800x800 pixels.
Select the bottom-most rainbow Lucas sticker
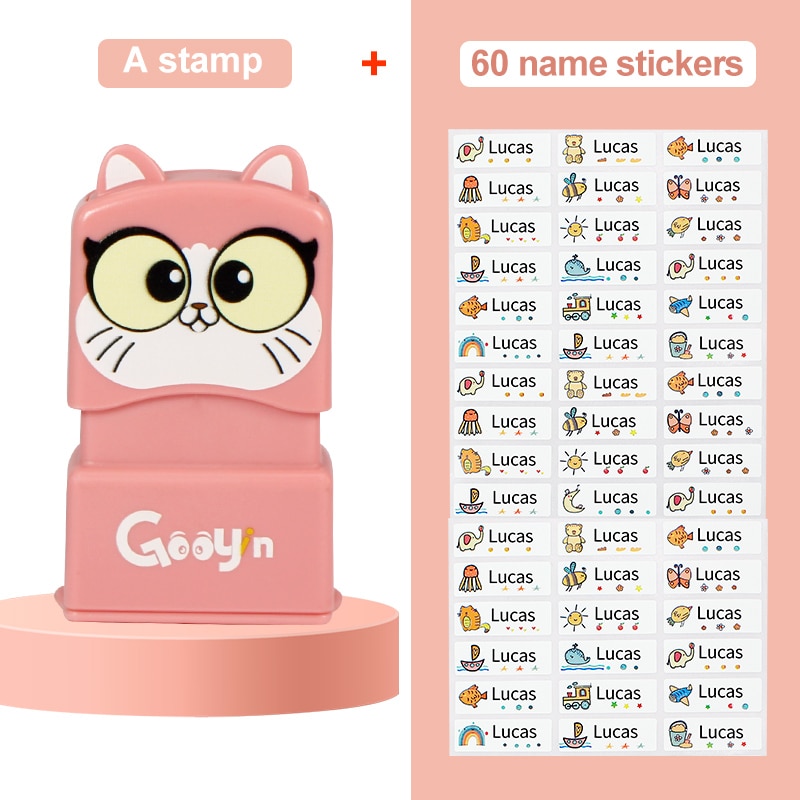click(502, 734)
